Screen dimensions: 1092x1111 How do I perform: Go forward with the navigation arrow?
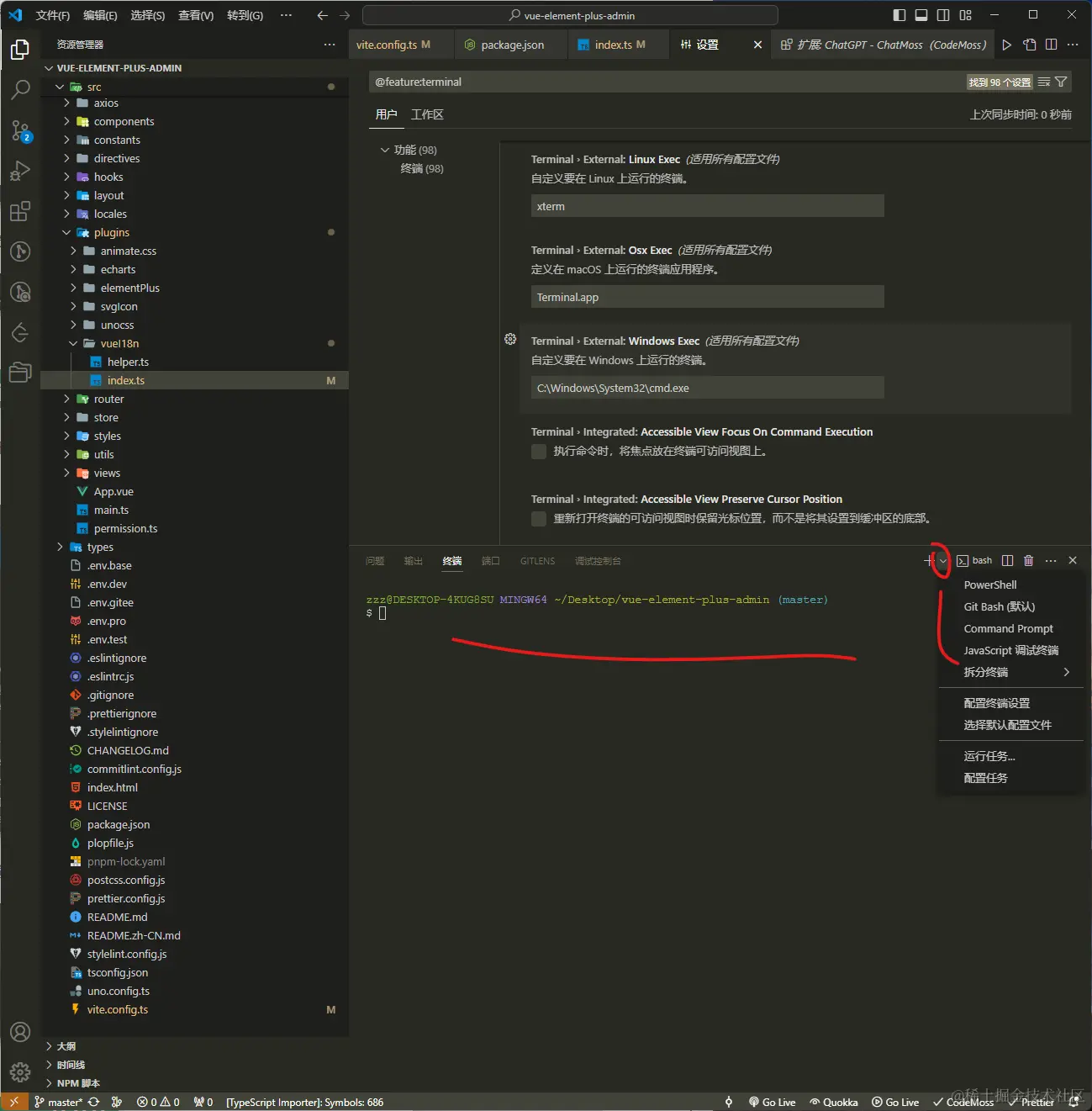point(345,15)
